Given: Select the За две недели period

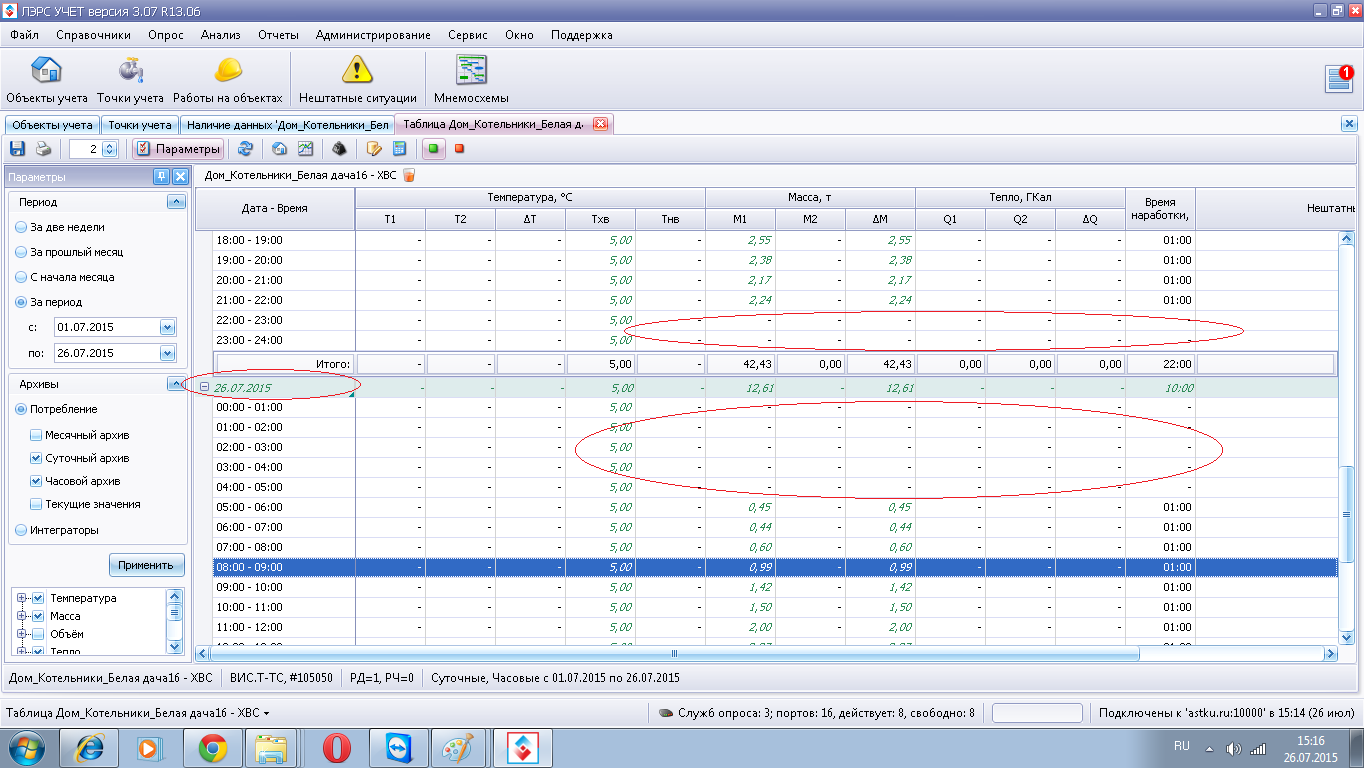Looking at the screenshot, I should (59, 227).
